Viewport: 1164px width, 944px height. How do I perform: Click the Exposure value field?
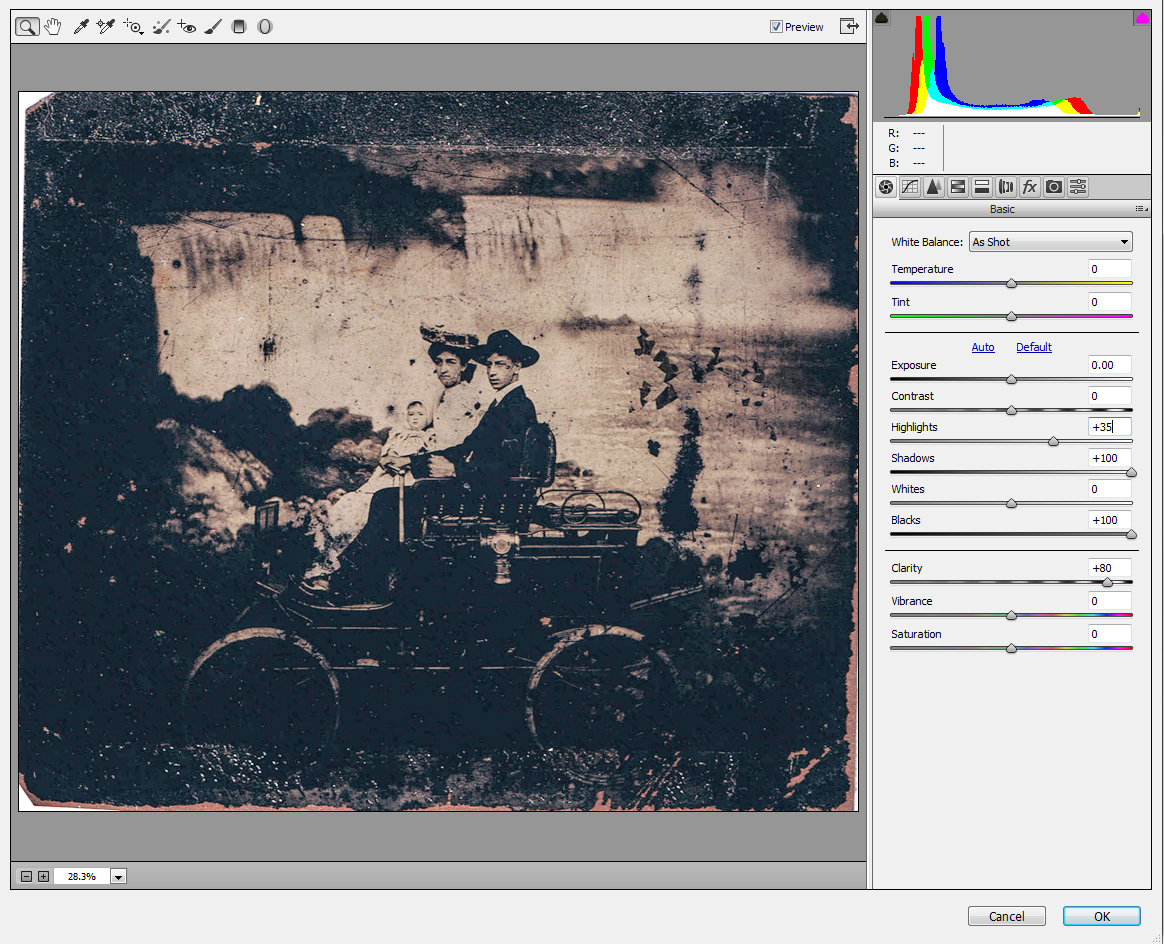(1110, 365)
